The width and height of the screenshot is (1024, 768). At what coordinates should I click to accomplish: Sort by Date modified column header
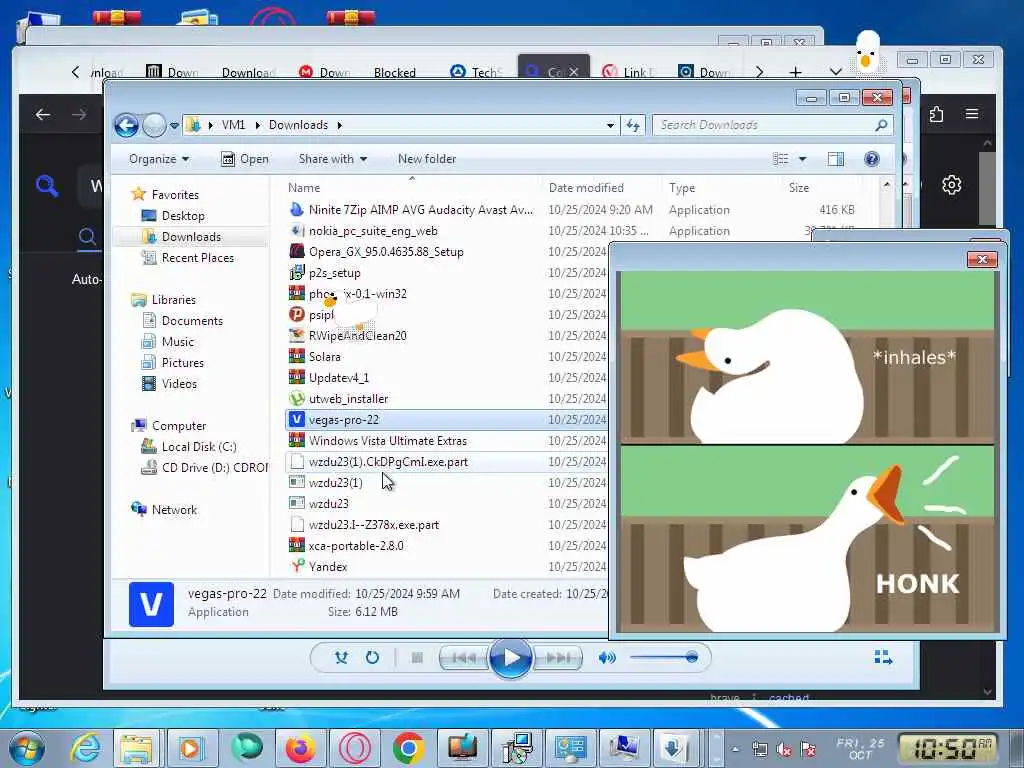586,187
